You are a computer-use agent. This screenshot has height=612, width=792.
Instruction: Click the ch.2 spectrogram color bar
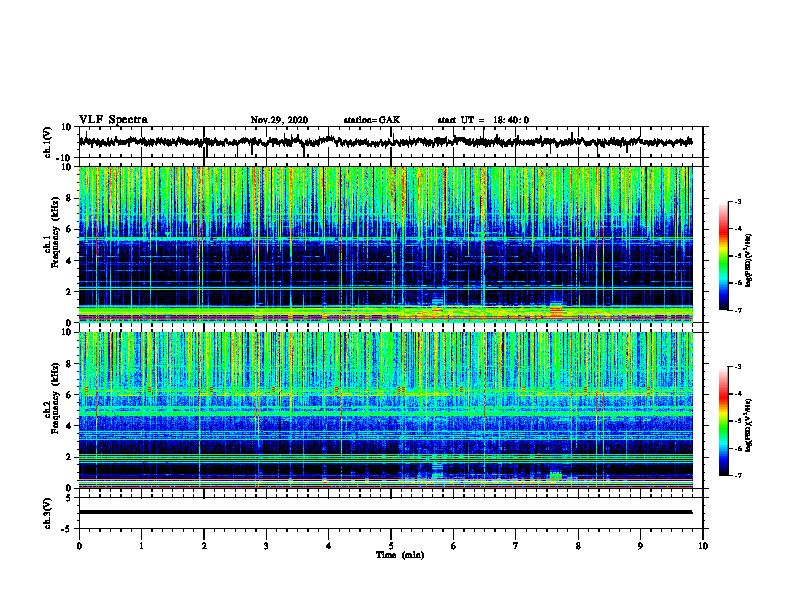click(x=724, y=421)
